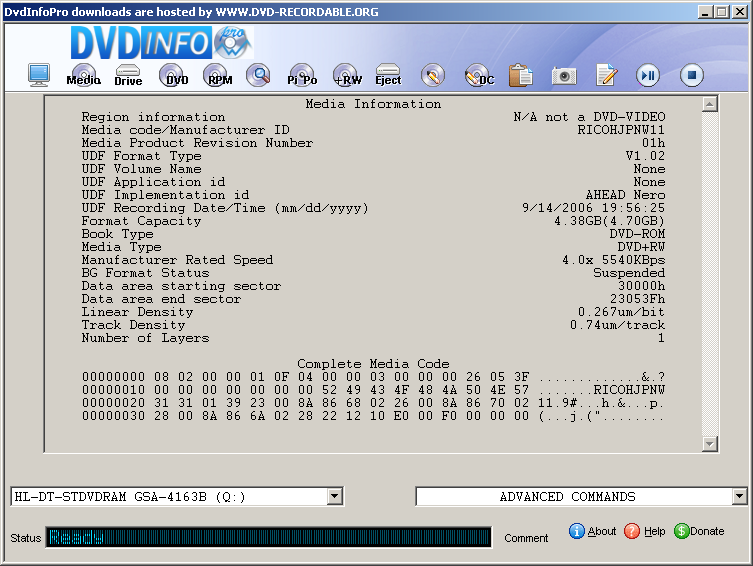This screenshot has height=566, width=753.
Task: Click the computer monitor icon in toolbar
Action: 38,75
